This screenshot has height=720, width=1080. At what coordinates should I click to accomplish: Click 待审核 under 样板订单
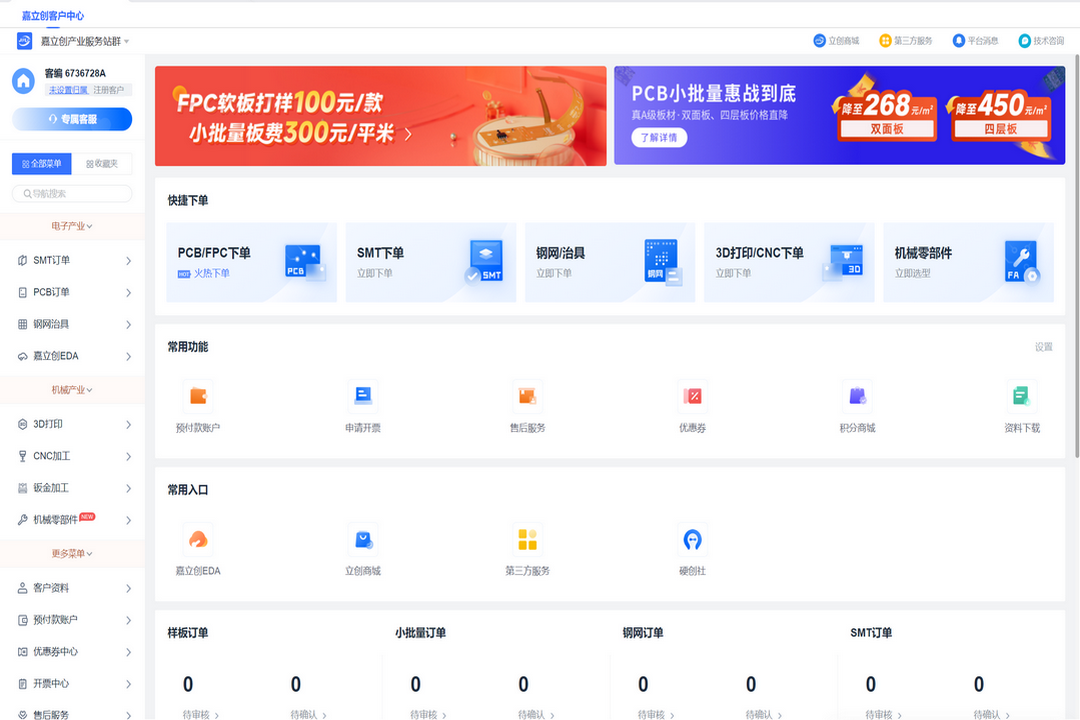(200, 714)
